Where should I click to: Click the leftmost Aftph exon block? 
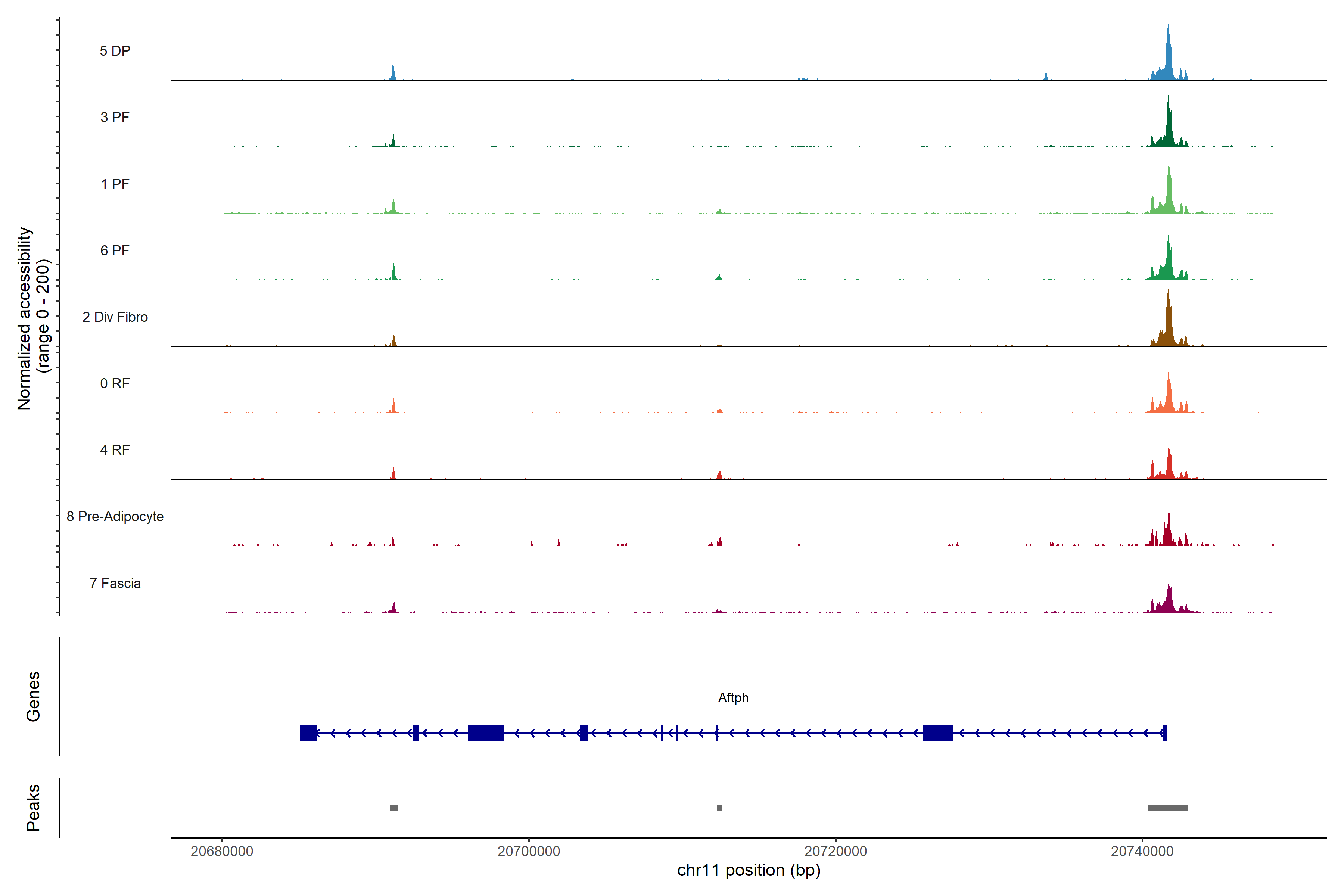point(309,732)
